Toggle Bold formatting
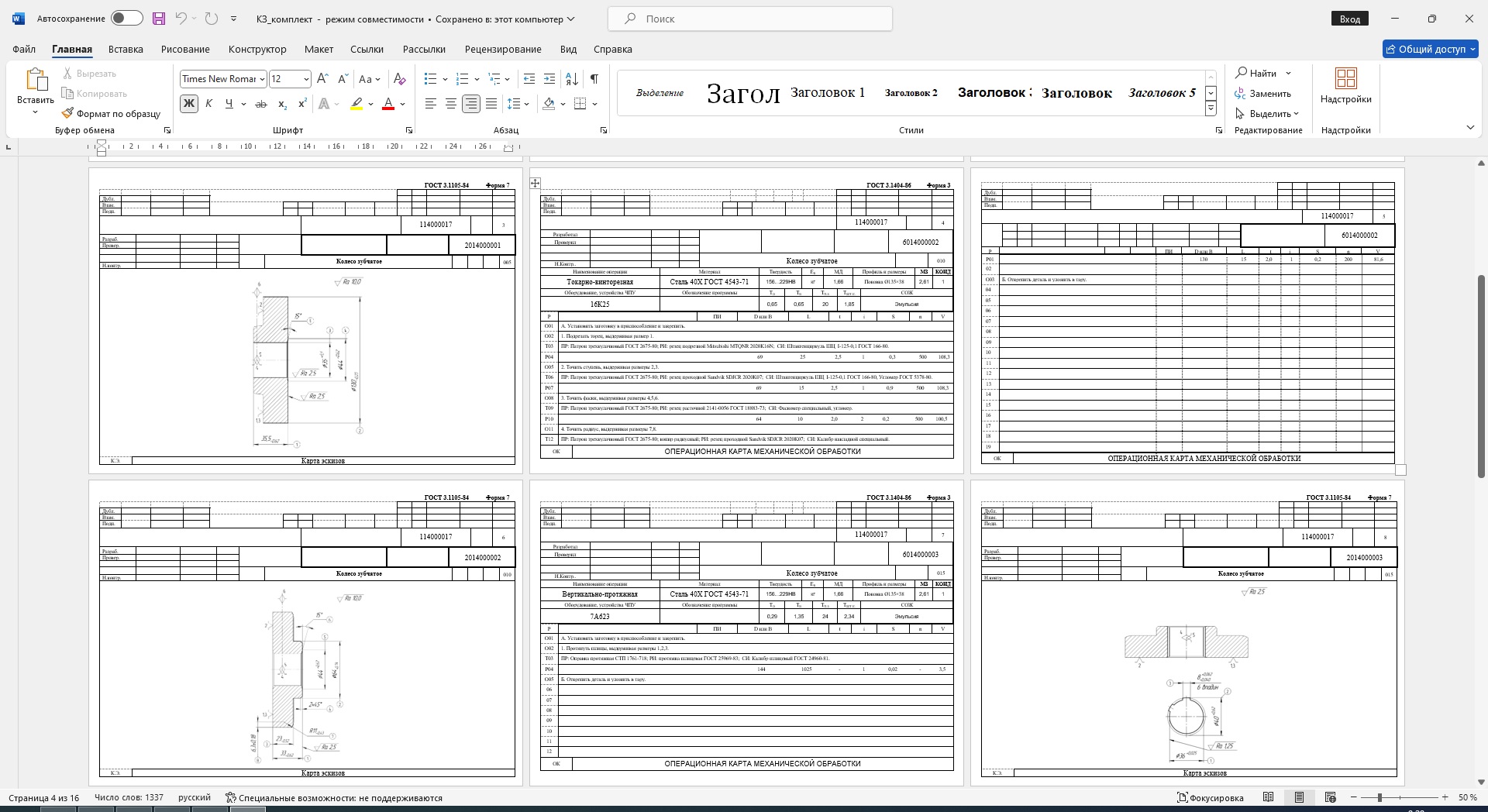The width and height of the screenshot is (1488, 812). tap(188, 104)
